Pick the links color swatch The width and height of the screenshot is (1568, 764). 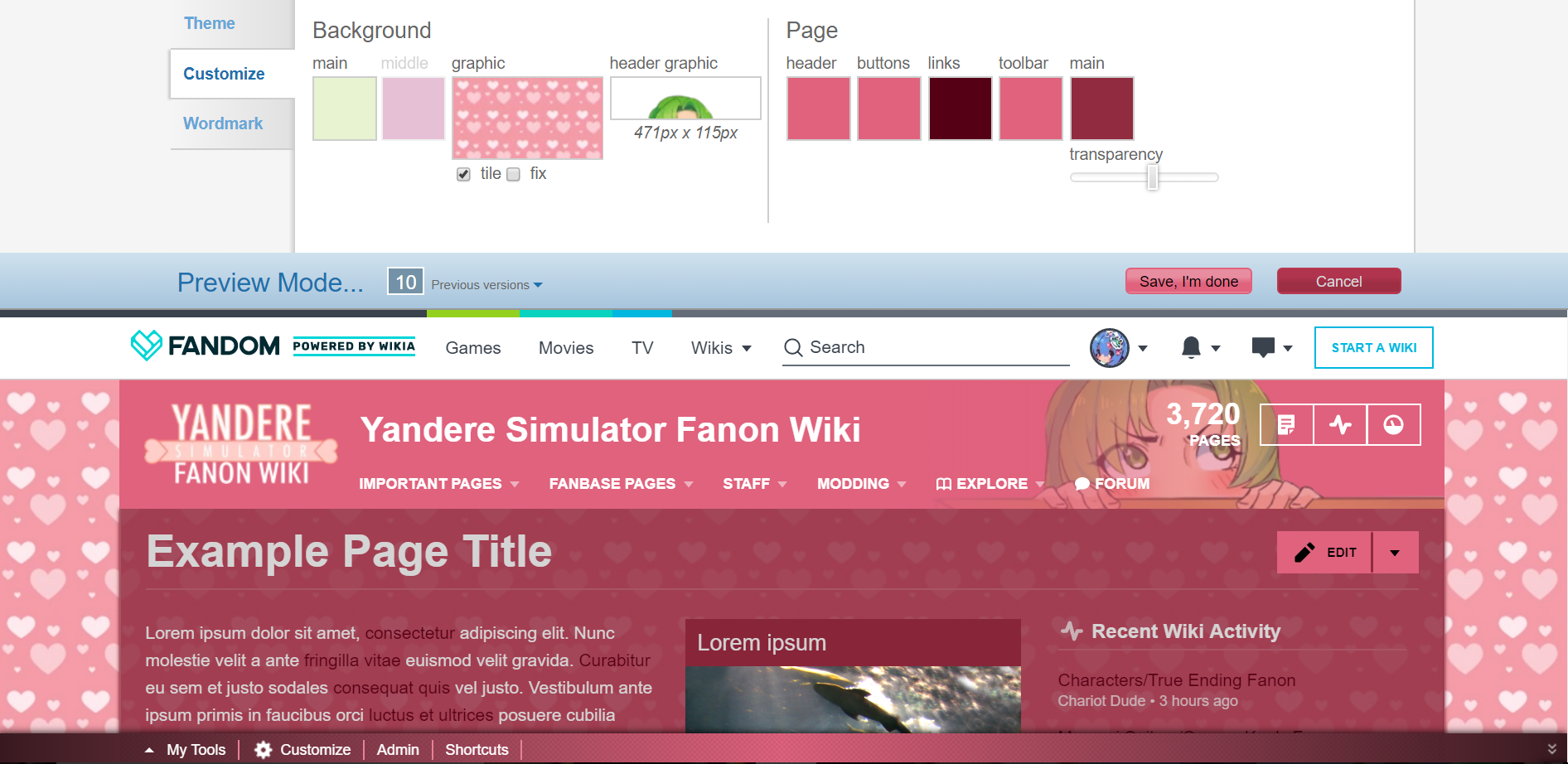(x=961, y=109)
